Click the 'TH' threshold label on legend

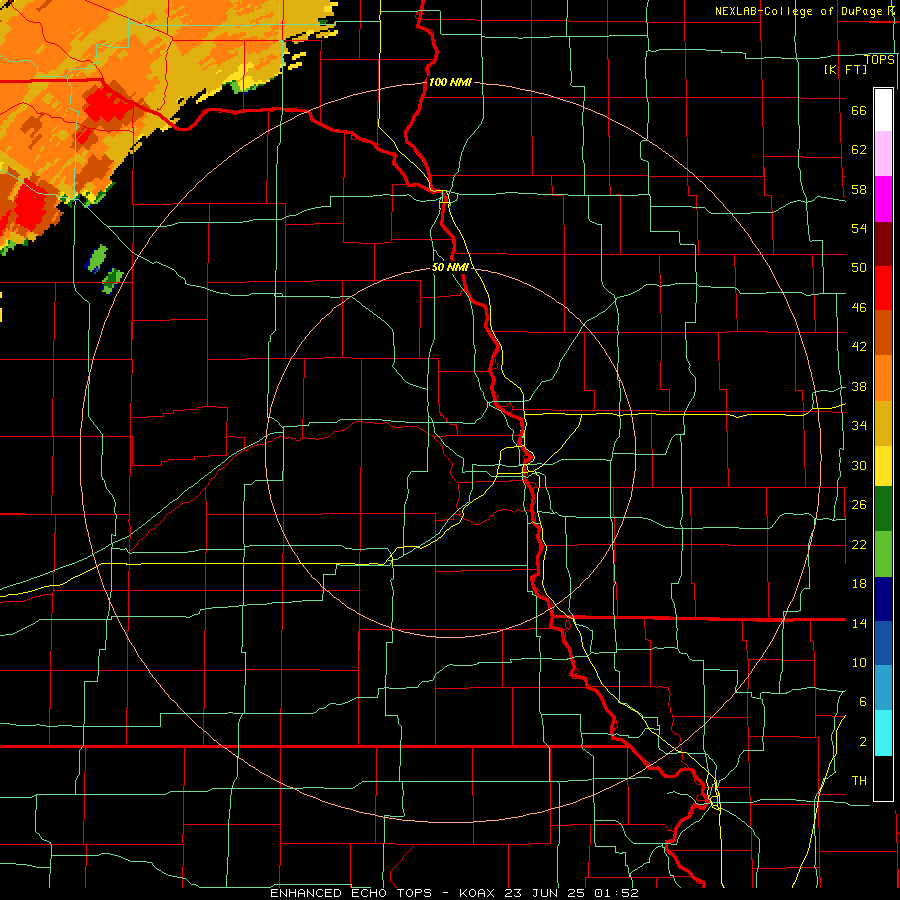pyautogui.click(x=859, y=780)
